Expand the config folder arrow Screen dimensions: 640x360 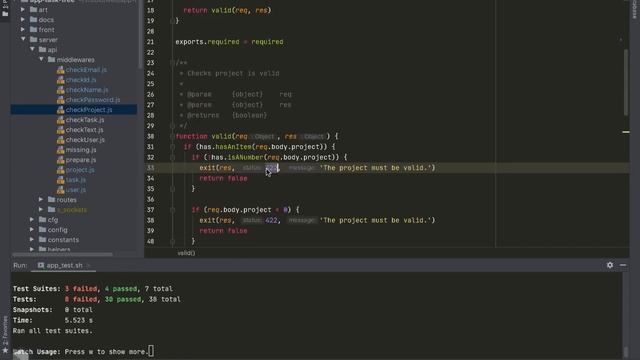tap(32, 229)
